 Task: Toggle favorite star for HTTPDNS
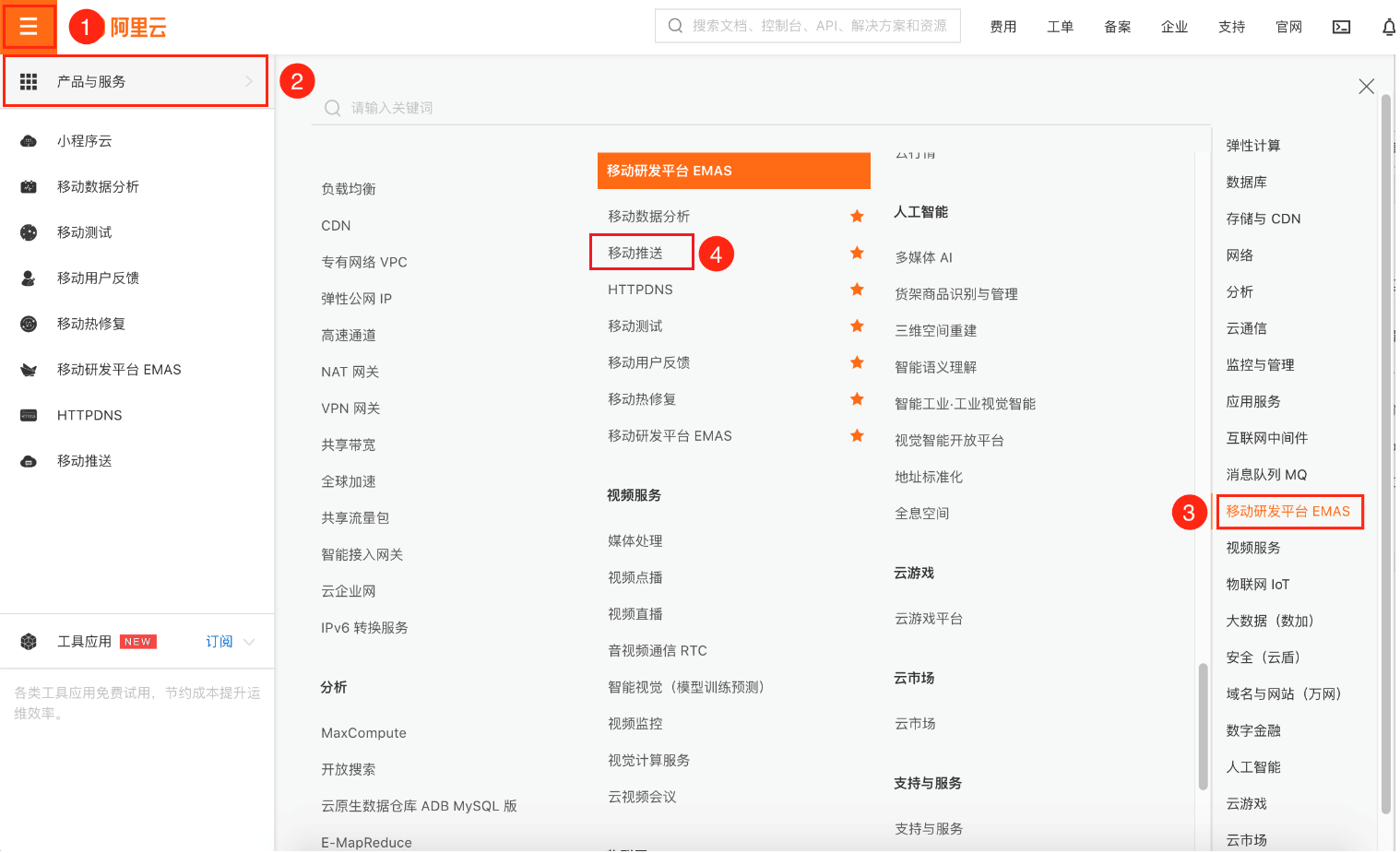click(x=857, y=290)
